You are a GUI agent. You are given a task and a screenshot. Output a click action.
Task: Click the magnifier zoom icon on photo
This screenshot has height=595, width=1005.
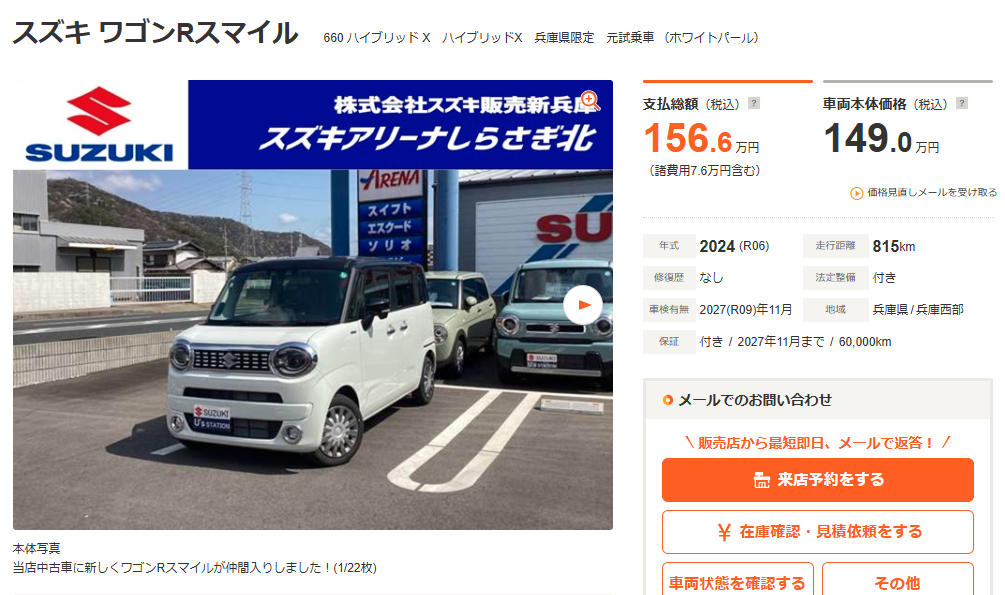[x=590, y=100]
